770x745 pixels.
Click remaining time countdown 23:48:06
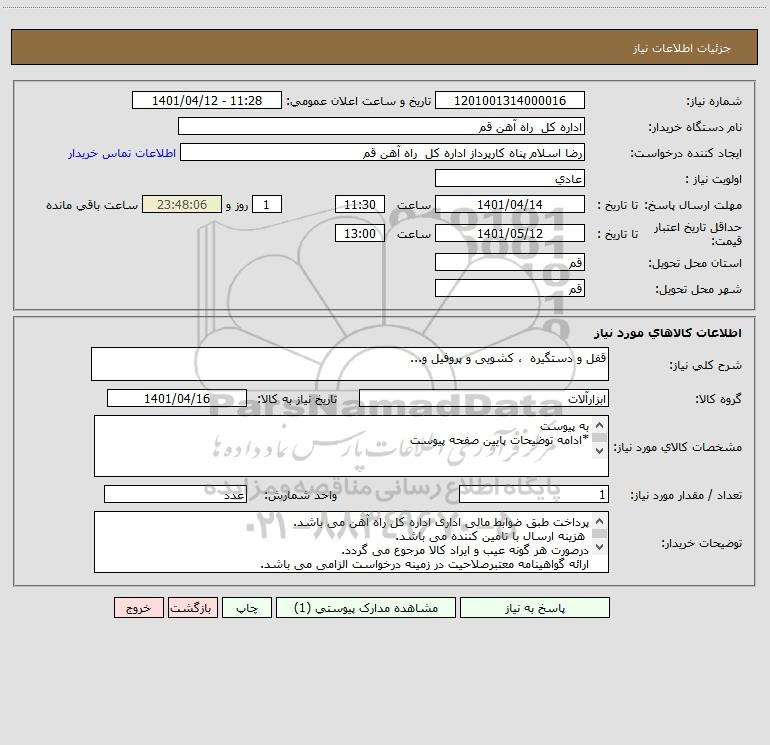click(x=182, y=204)
